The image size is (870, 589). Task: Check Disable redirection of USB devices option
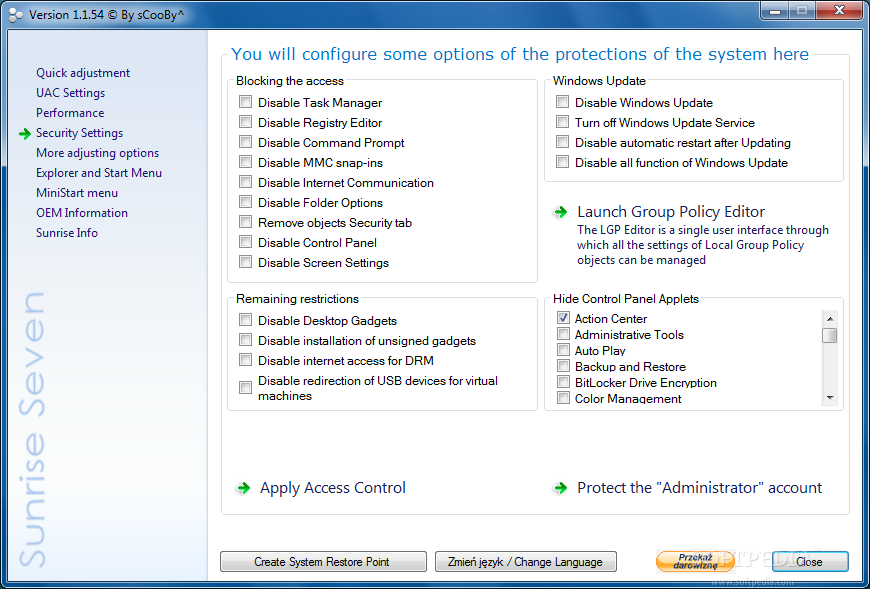tap(245, 387)
